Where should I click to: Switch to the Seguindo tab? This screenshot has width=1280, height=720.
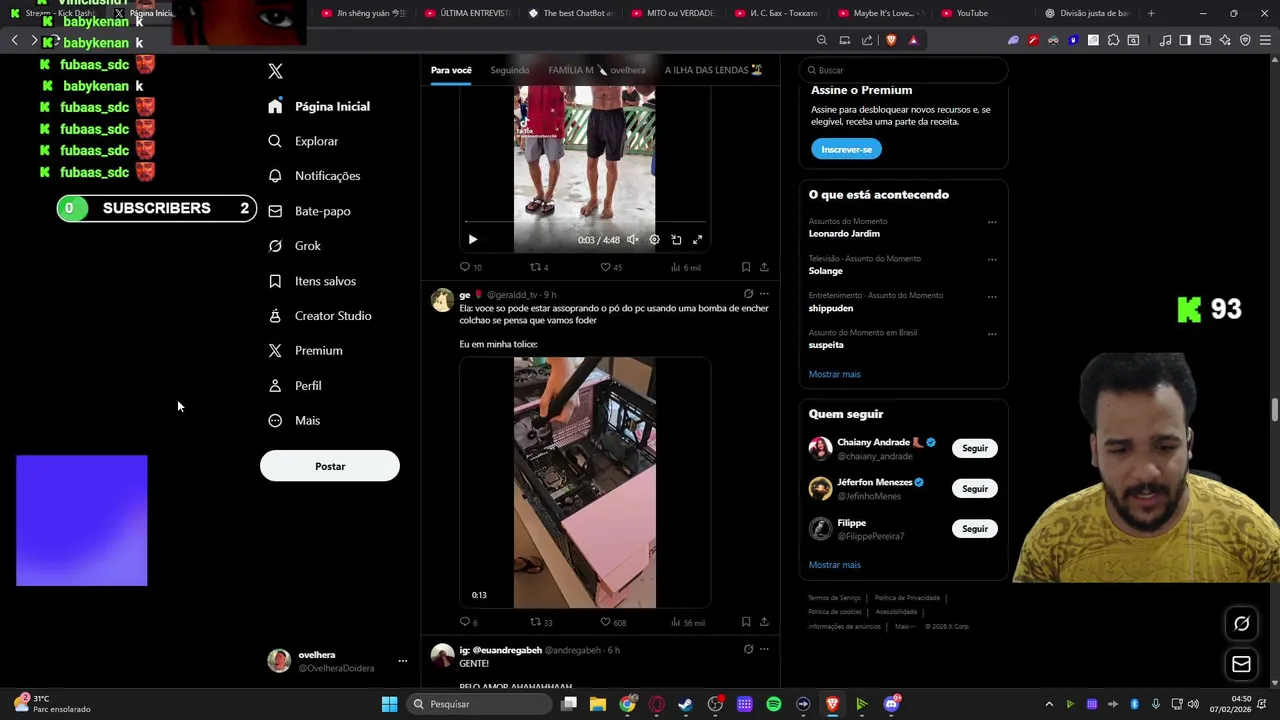510,70
